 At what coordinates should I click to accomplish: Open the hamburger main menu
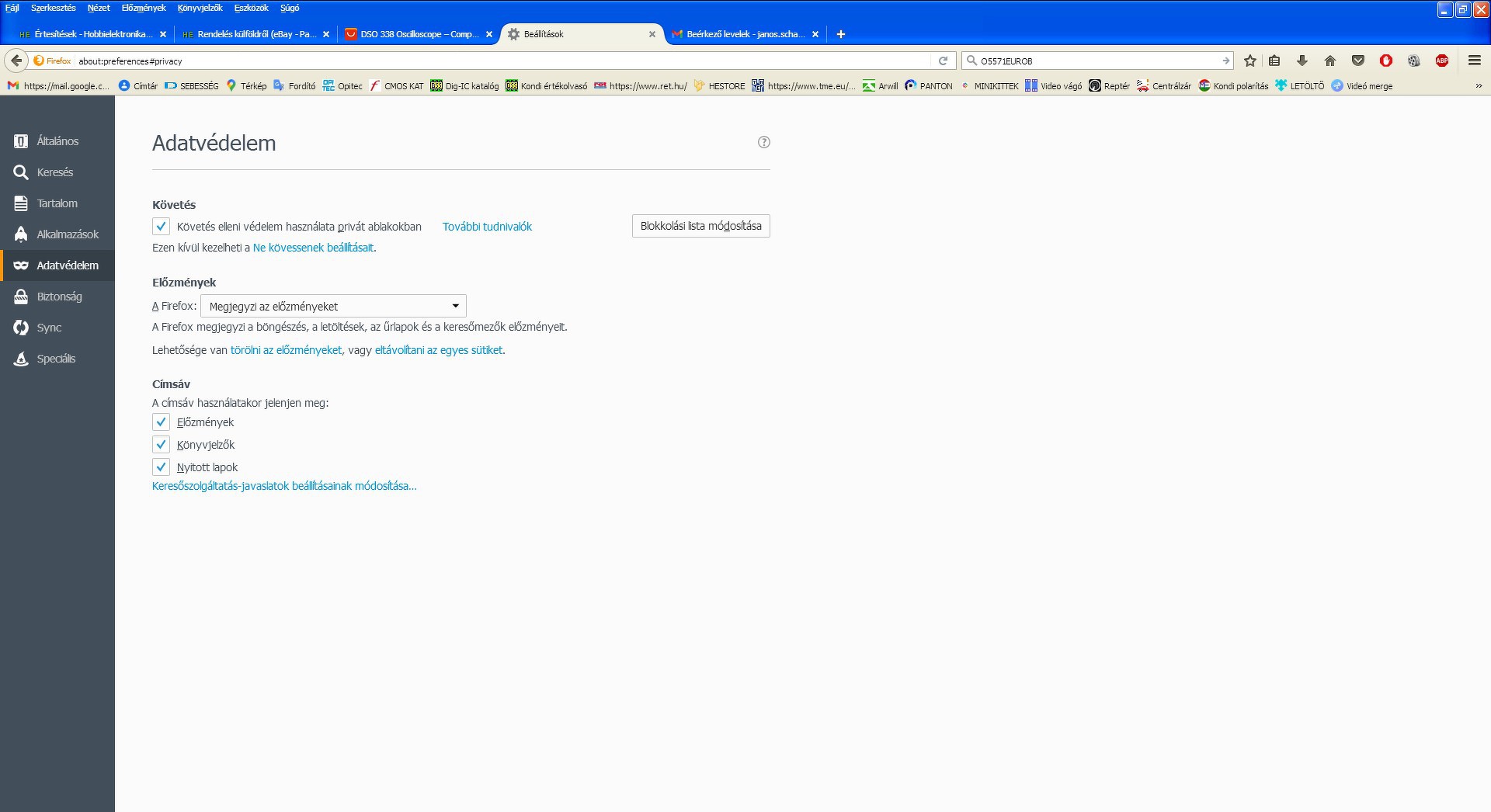tap(1475, 61)
